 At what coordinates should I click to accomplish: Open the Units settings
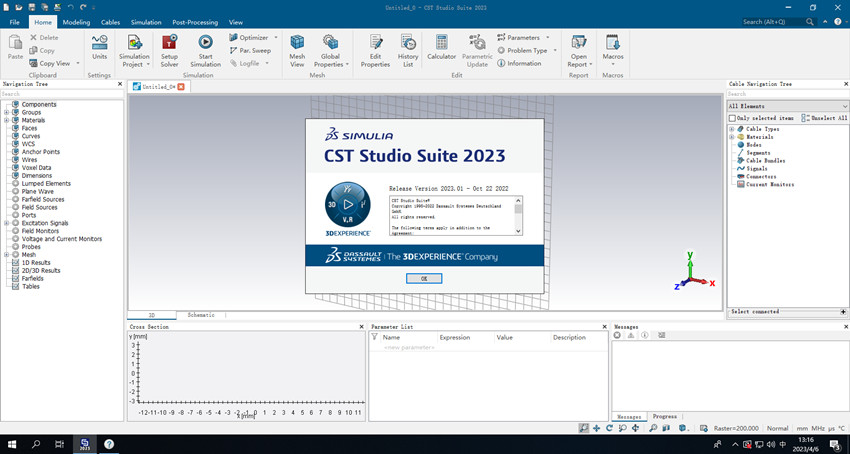pos(99,47)
